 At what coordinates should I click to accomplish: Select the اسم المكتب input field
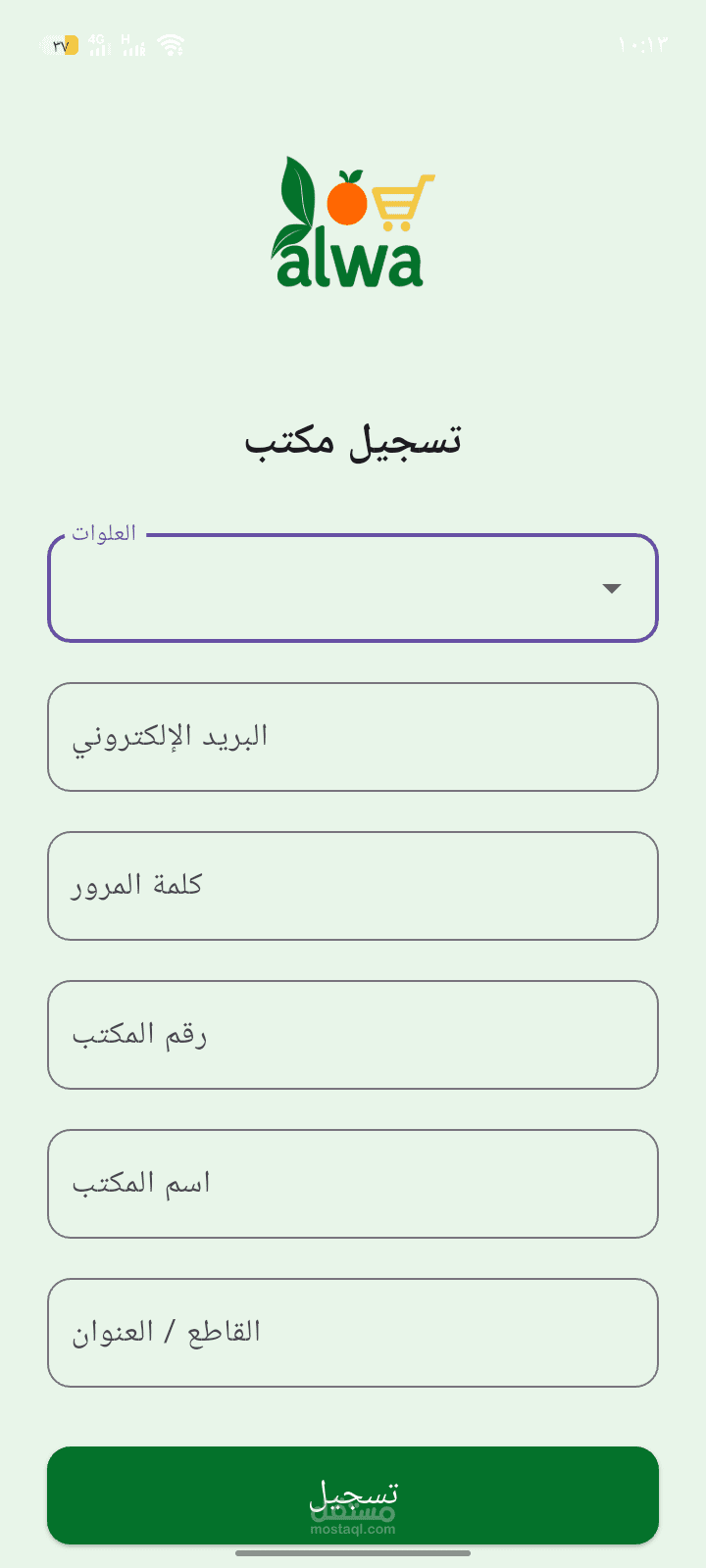pyautogui.click(x=353, y=1184)
